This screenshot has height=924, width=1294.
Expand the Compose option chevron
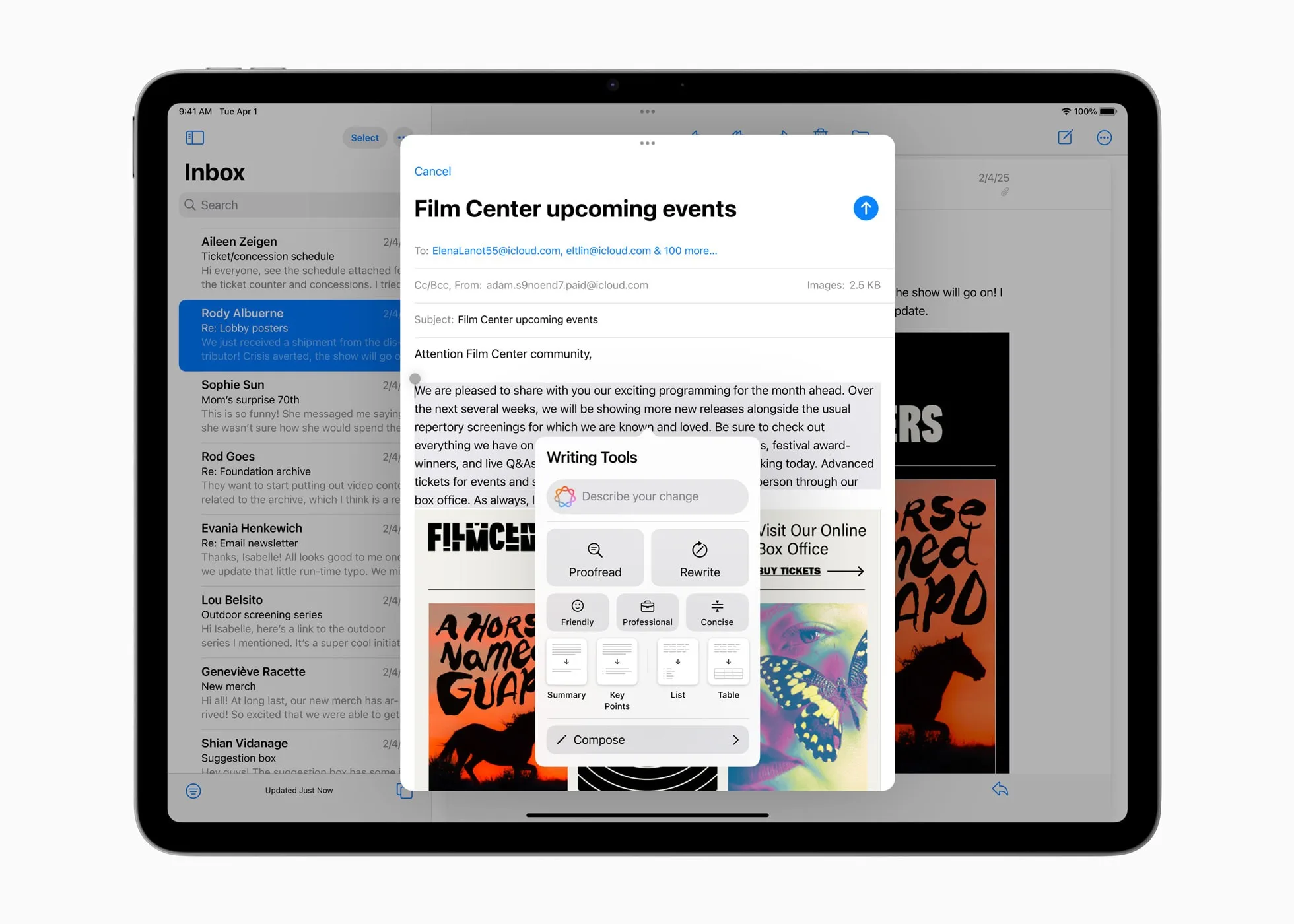click(736, 739)
